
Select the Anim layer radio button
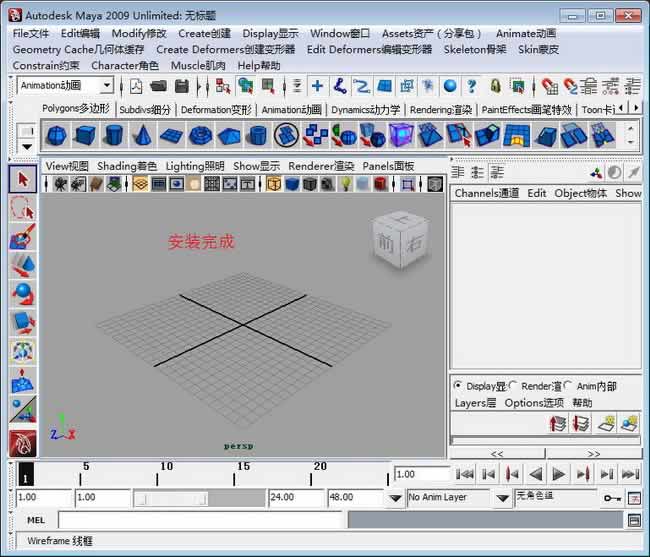tap(568, 385)
